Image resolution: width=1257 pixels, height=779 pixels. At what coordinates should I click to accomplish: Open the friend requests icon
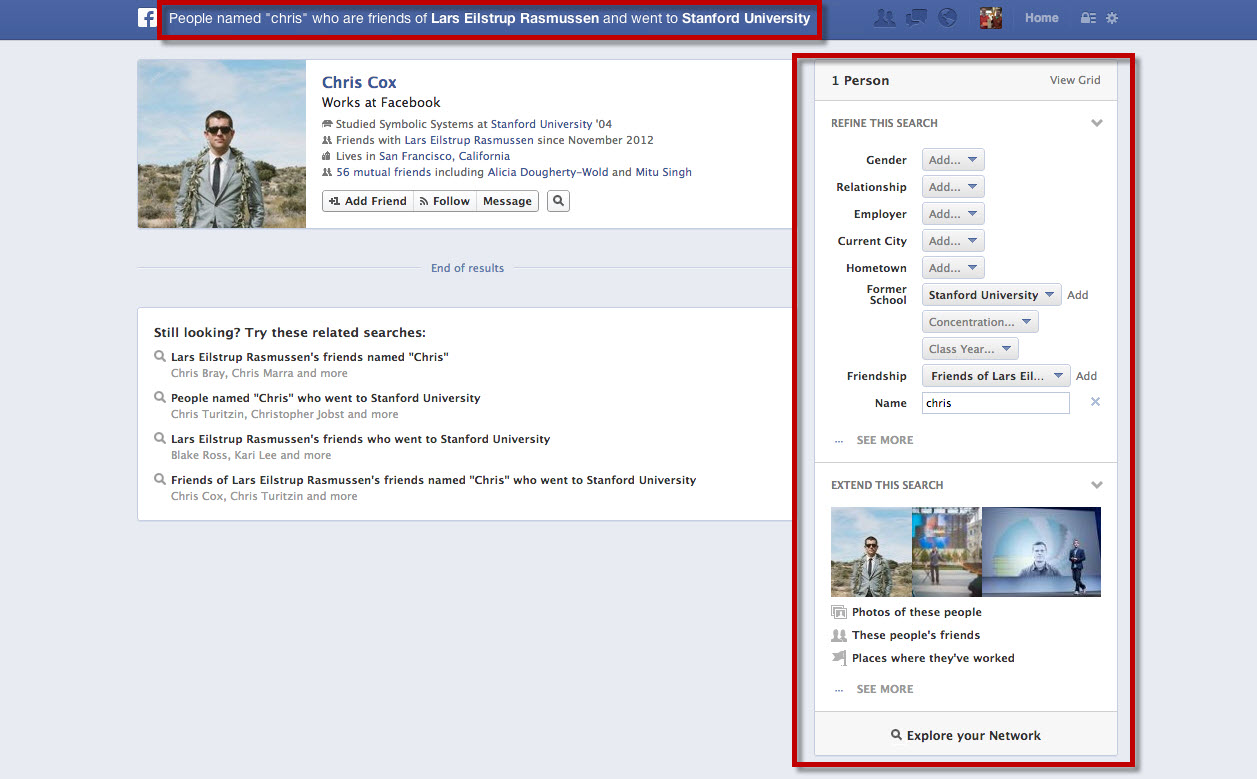(x=884, y=18)
